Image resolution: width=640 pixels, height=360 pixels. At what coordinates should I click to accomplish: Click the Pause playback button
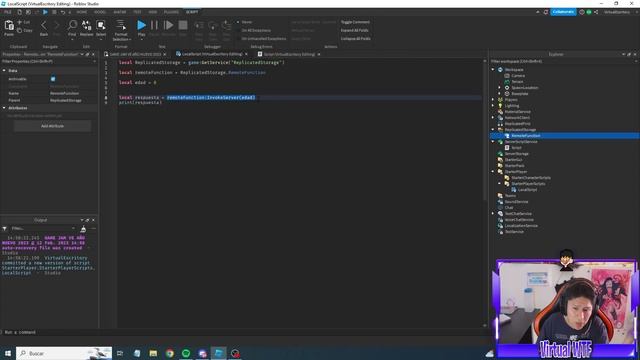pos(154,25)
